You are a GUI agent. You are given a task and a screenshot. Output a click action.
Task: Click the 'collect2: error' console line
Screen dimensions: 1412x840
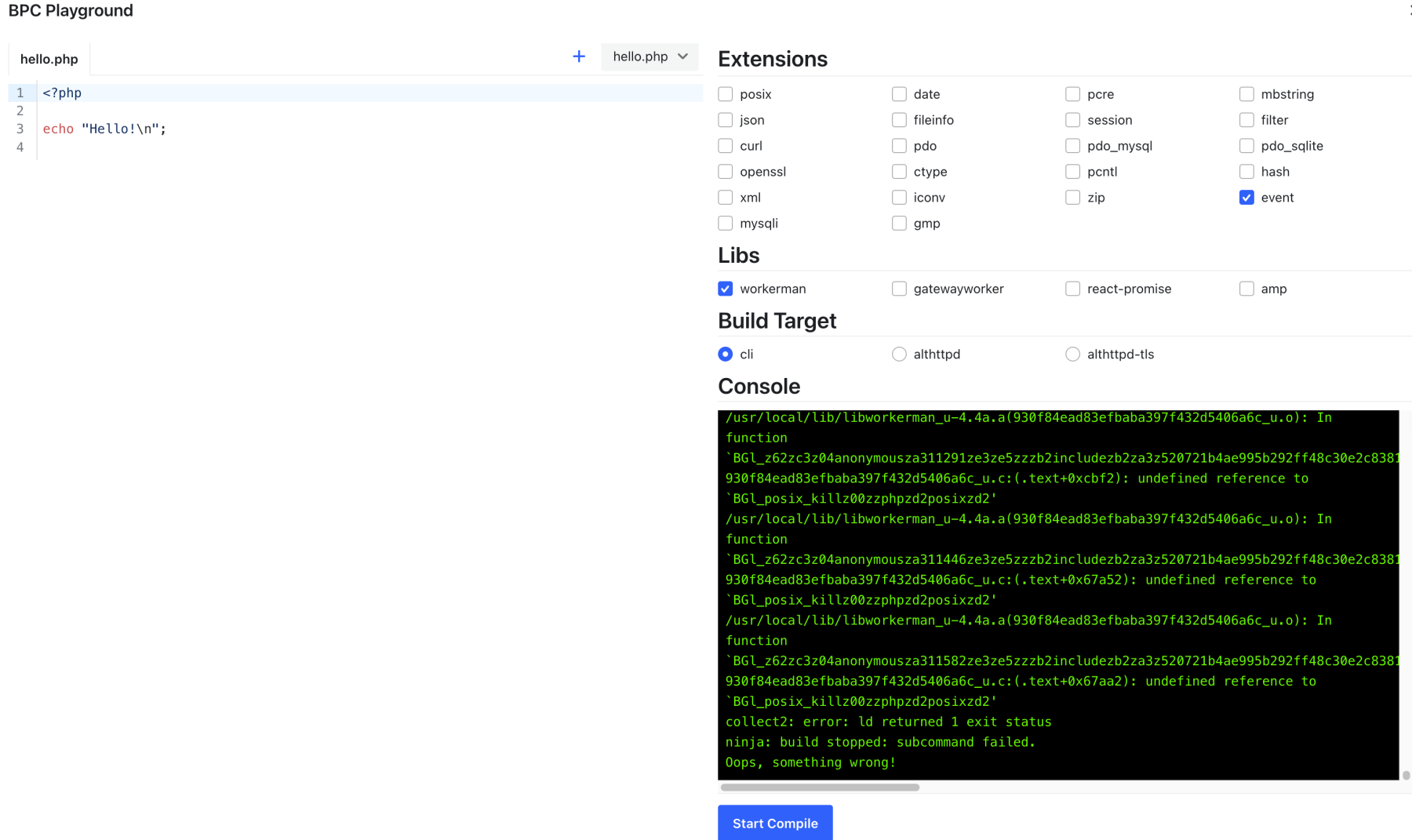coord(888,722)
